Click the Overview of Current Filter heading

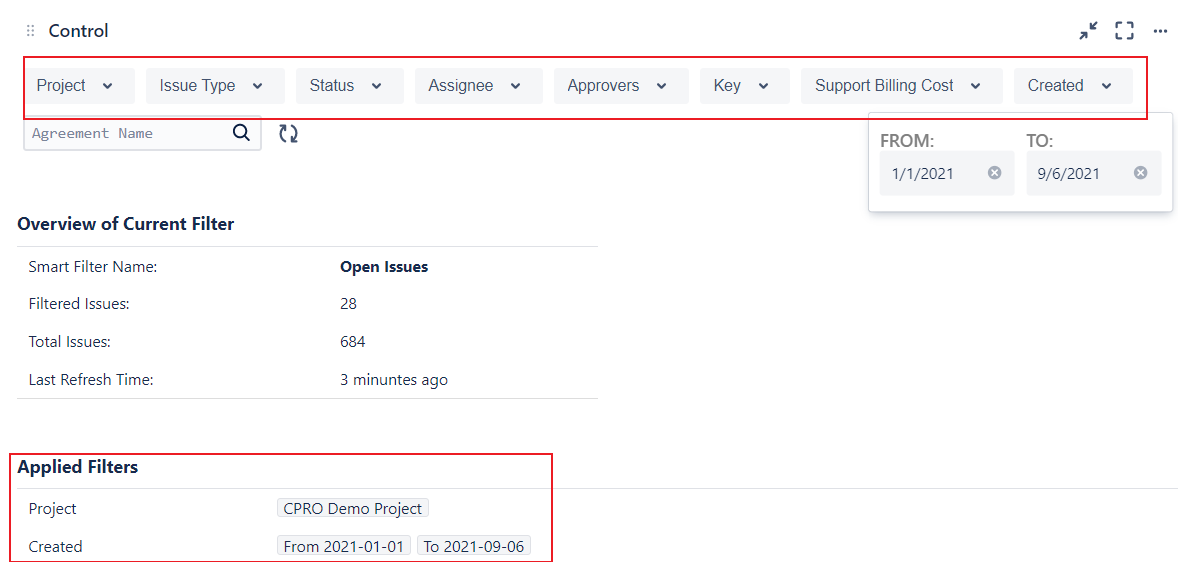pyautogui.click(x=126, y=224)
